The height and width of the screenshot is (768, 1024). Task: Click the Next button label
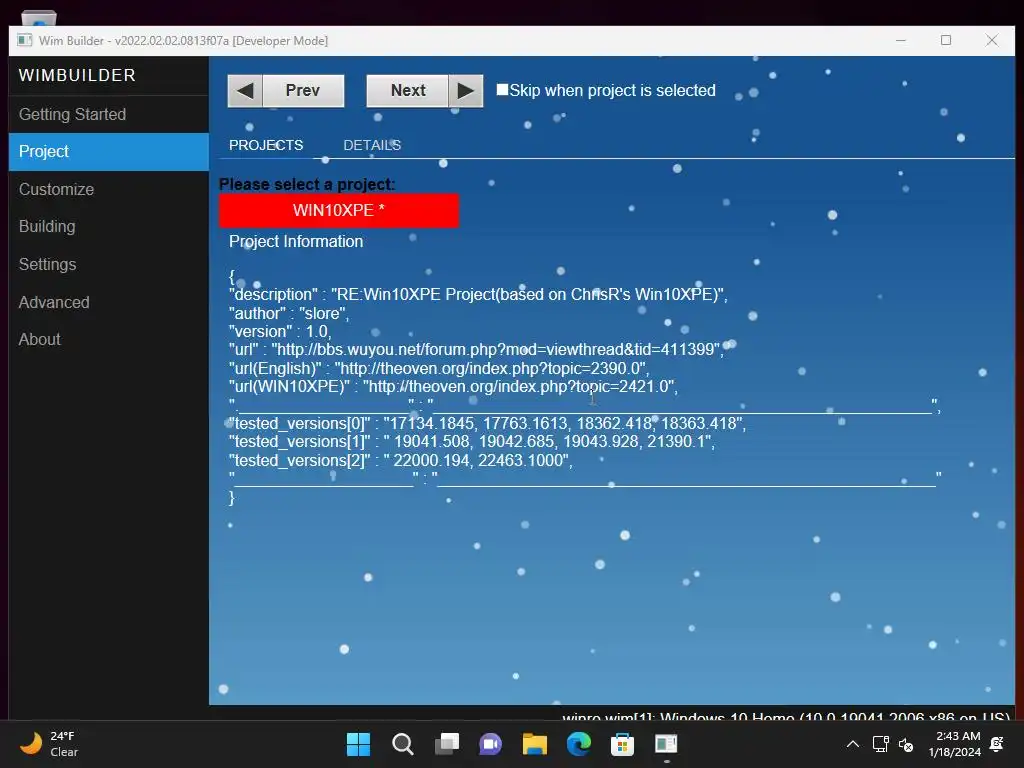[408, 91]
